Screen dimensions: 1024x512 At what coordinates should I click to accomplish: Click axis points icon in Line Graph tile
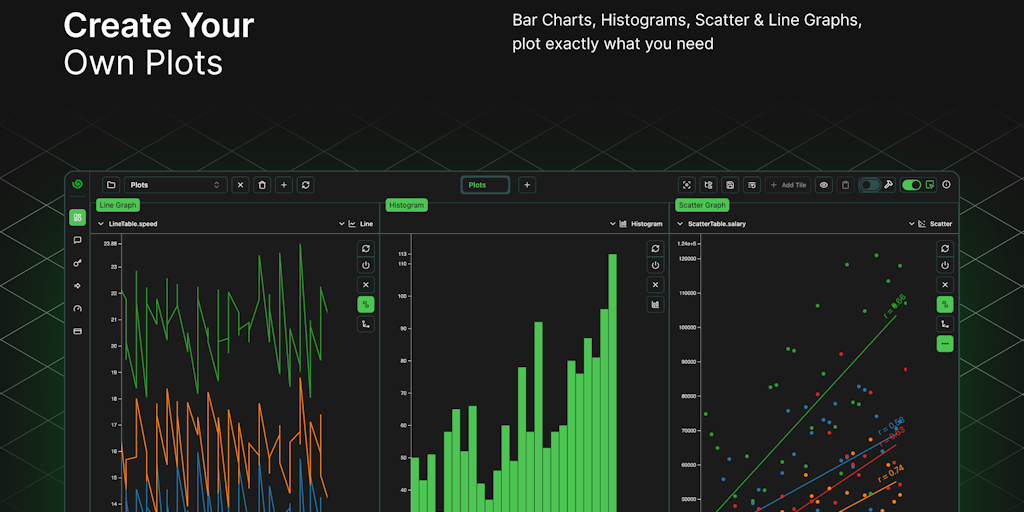pos(366,324)
